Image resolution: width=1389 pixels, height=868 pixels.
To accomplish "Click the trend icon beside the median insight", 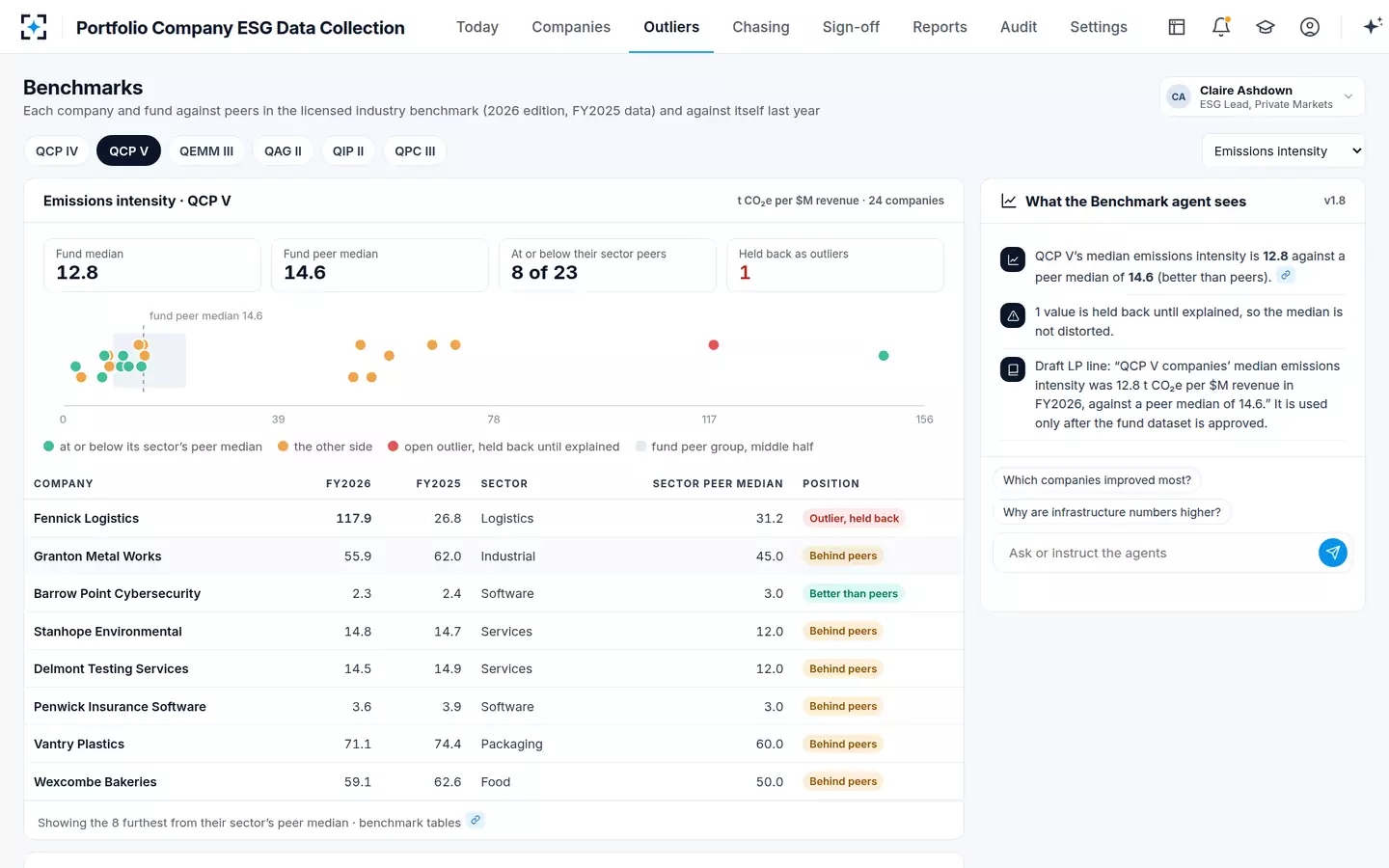I will 1013,259.
